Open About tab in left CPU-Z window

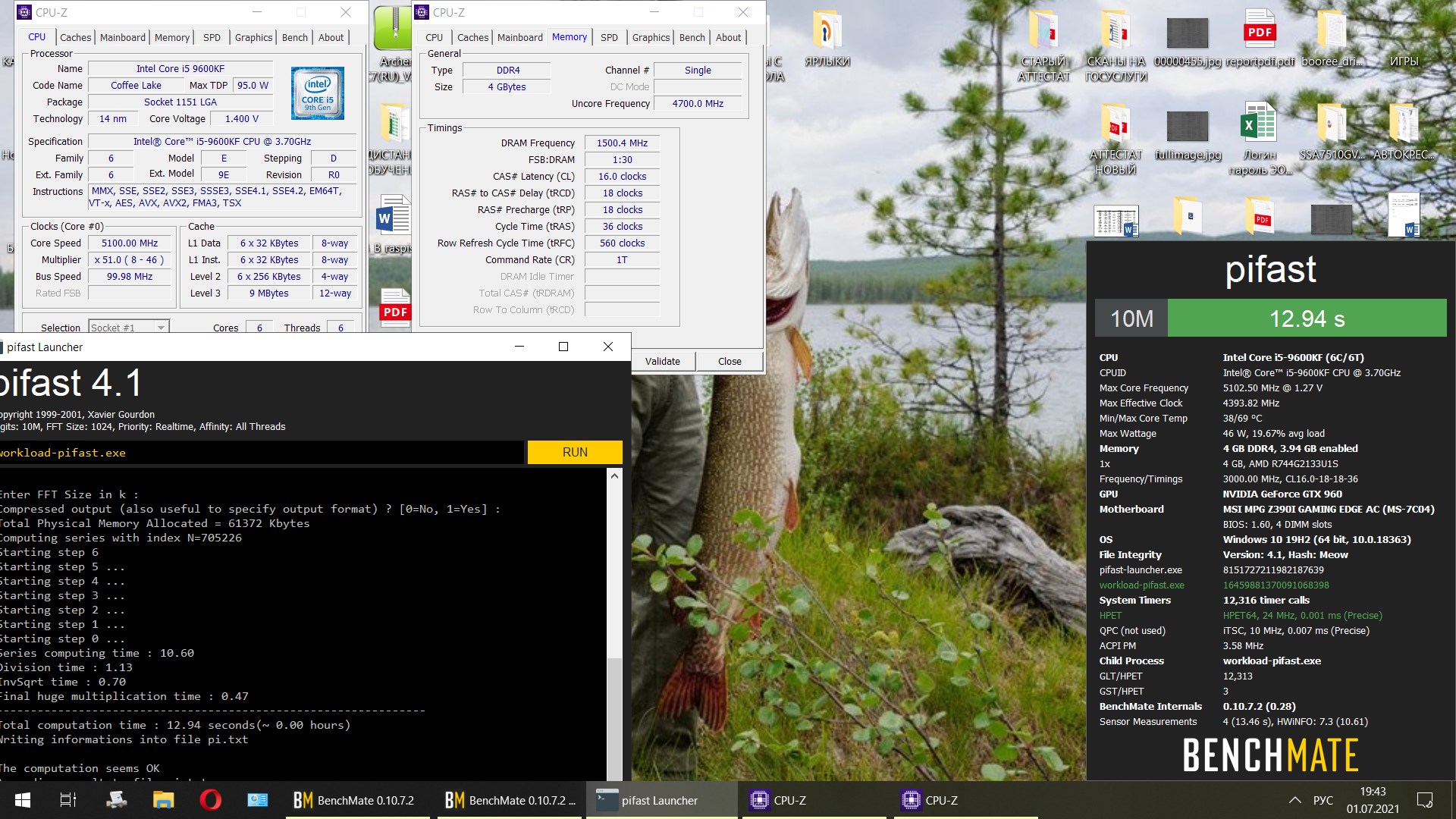click(x=331, y=37)
